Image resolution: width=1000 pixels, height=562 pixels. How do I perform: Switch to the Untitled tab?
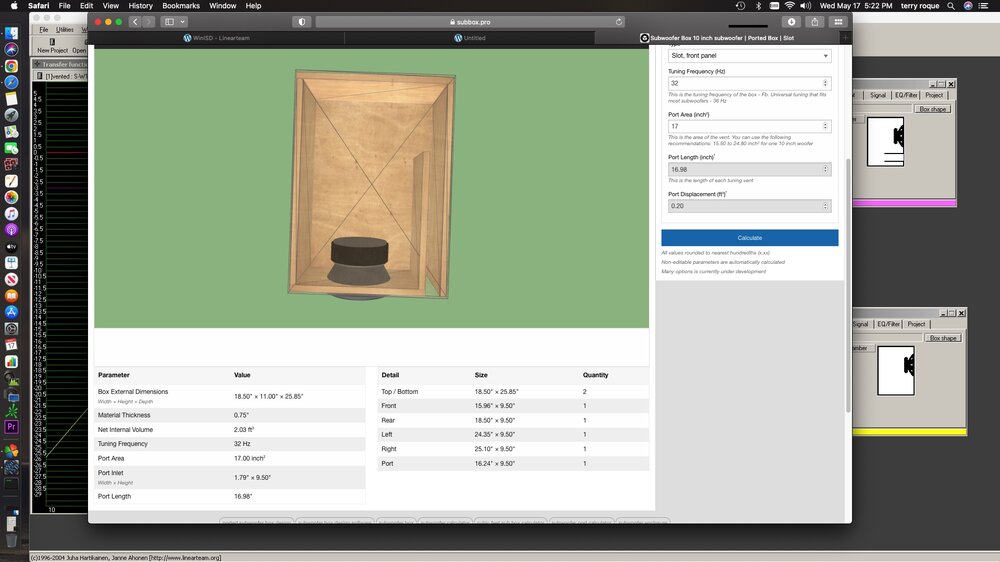[x=469, y=38]
